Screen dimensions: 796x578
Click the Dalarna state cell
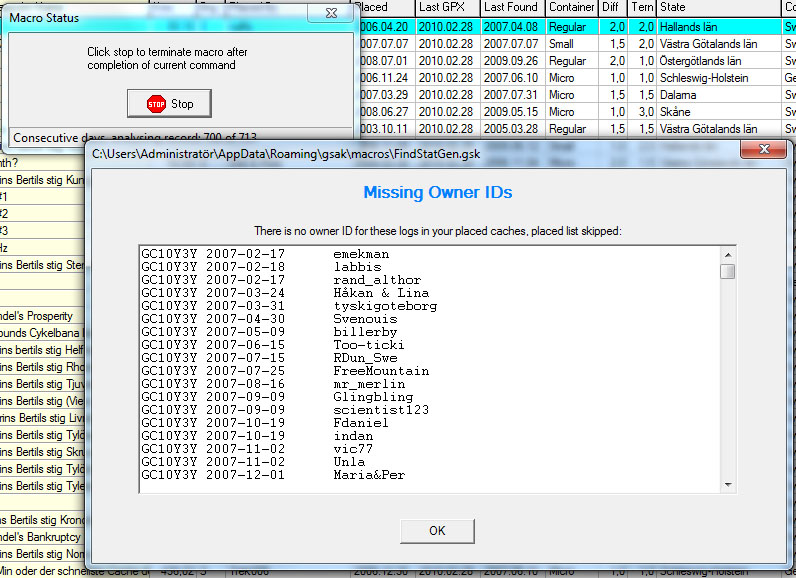click(680, 95)
